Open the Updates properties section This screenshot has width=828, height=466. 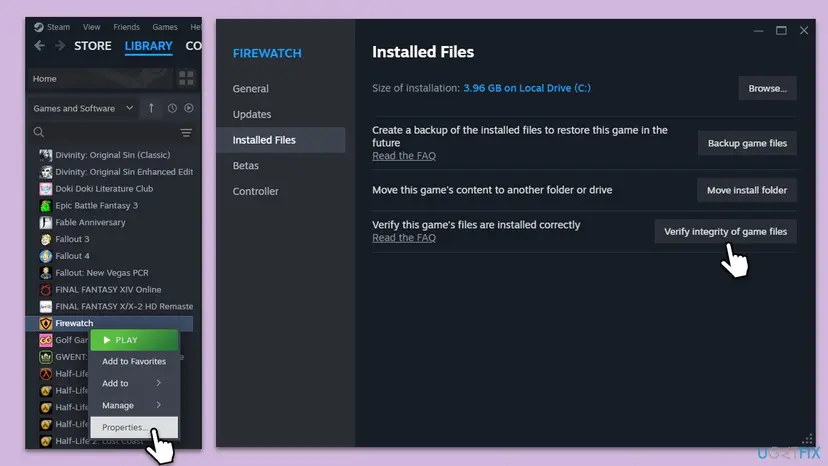pyautogui.click(x=252, y=114)
